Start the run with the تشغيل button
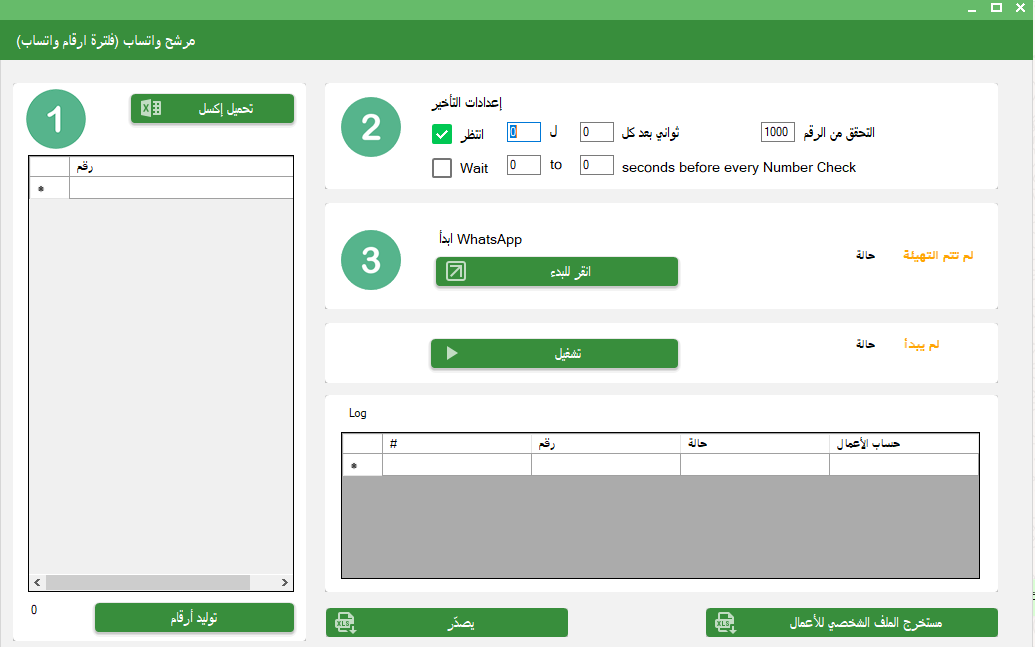1035x647 pixels. tap(554, 353)
